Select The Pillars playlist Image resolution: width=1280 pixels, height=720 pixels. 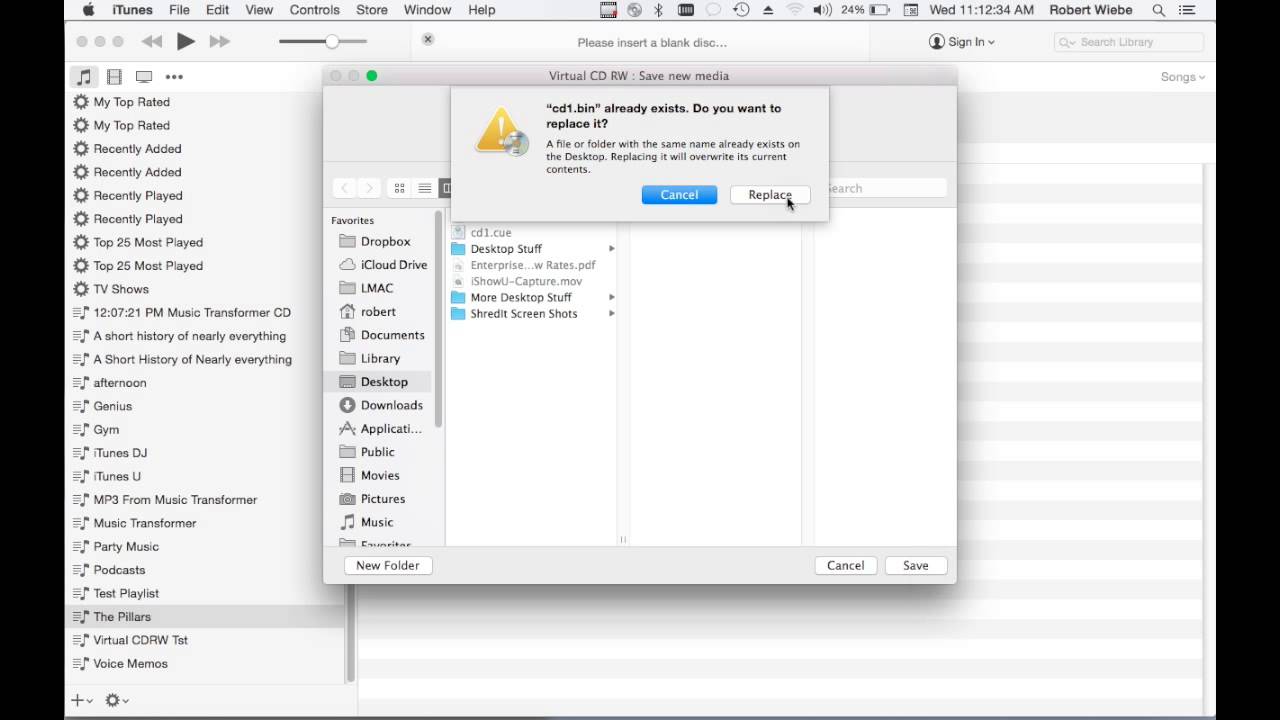click(205, 617)
